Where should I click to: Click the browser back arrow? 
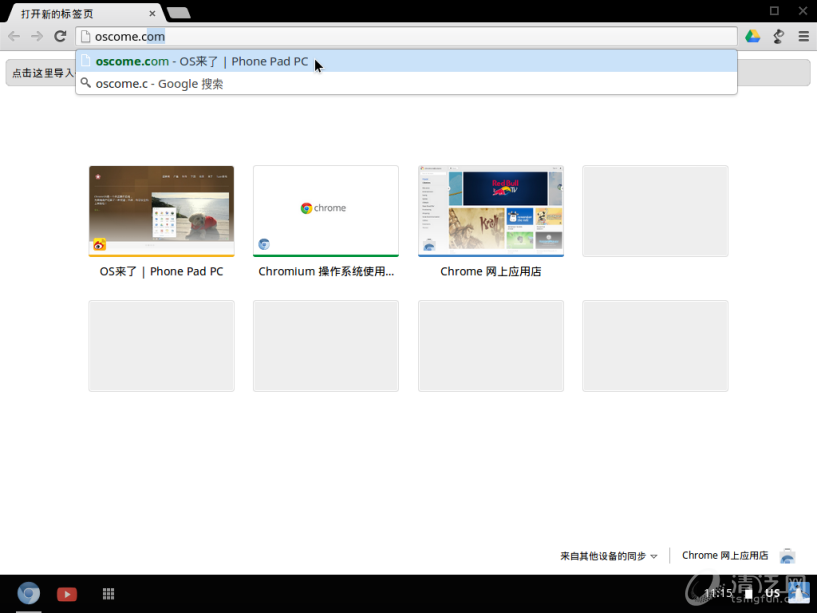point(14,37)
